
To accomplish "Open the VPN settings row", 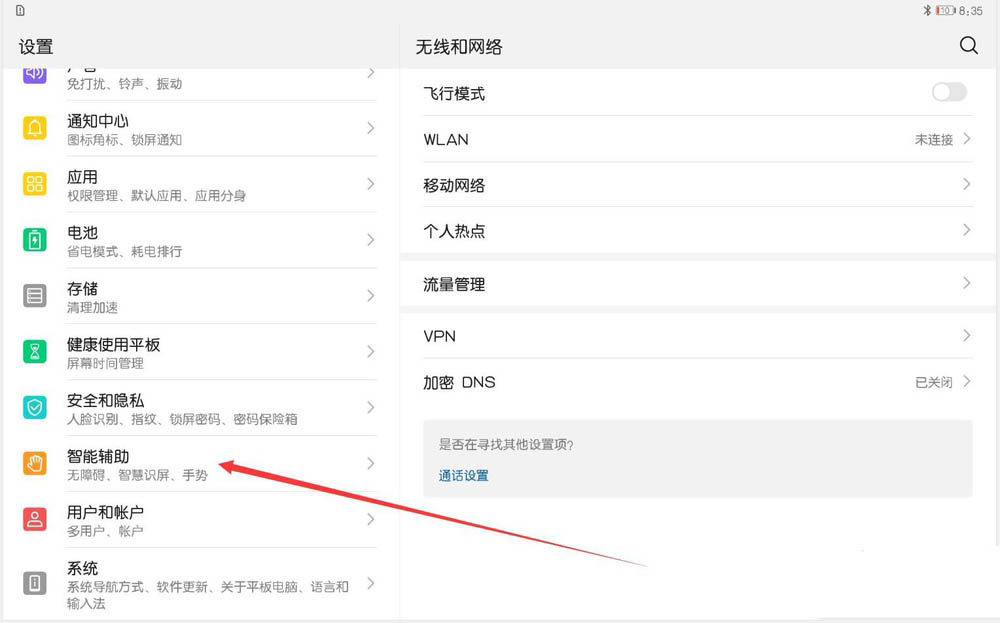I will point(690,335).
